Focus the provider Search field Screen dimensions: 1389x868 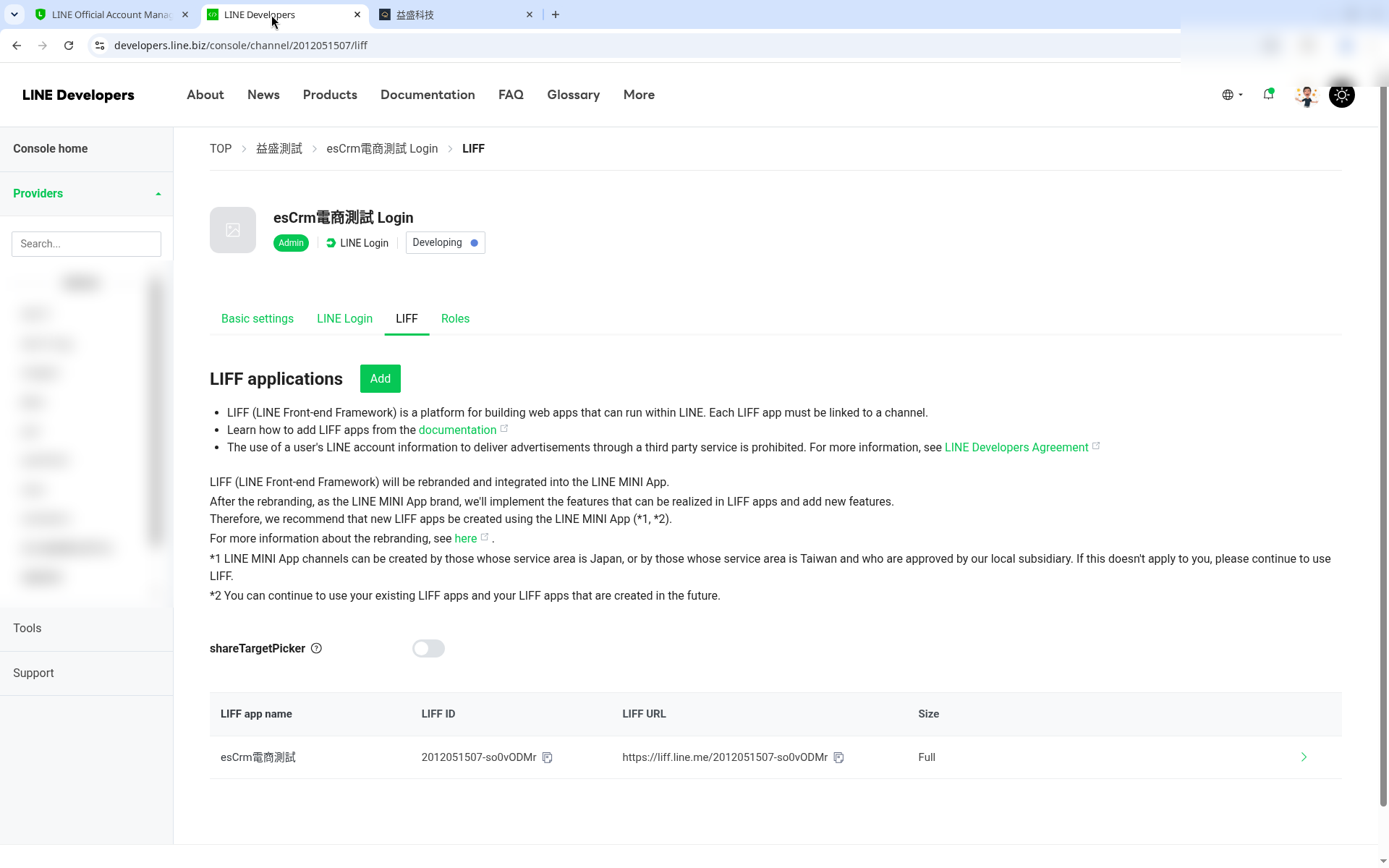(x=86, y=244)
